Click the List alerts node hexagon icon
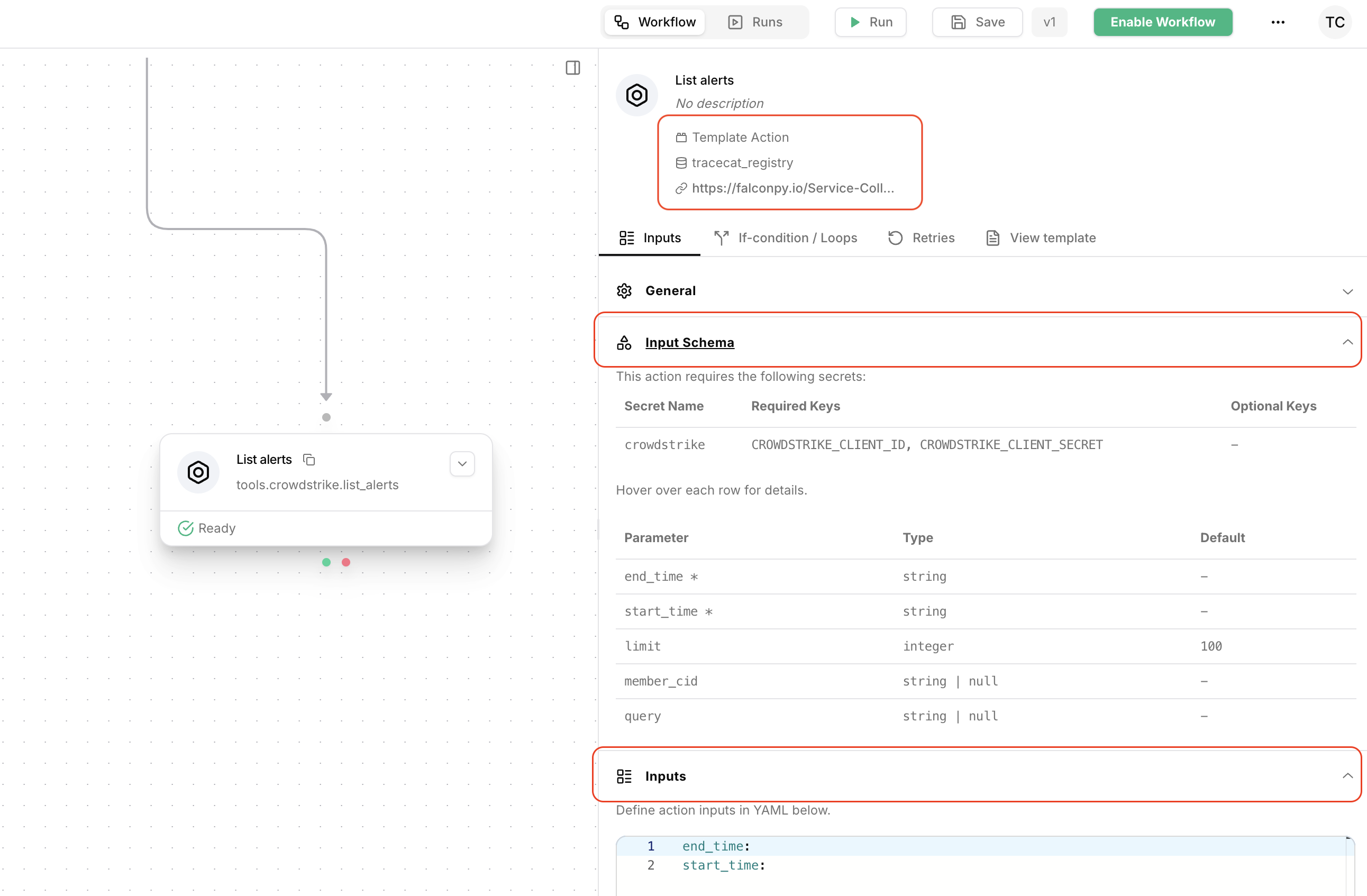This screenshot has width=1367, height=896. 198,472
